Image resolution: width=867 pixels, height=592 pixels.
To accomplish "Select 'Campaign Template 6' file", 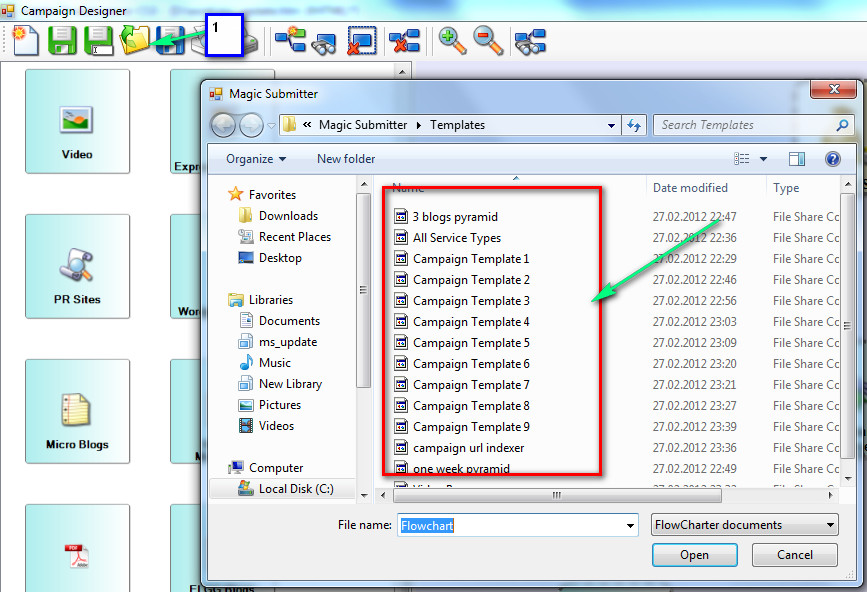I will (x=462, y=364).
